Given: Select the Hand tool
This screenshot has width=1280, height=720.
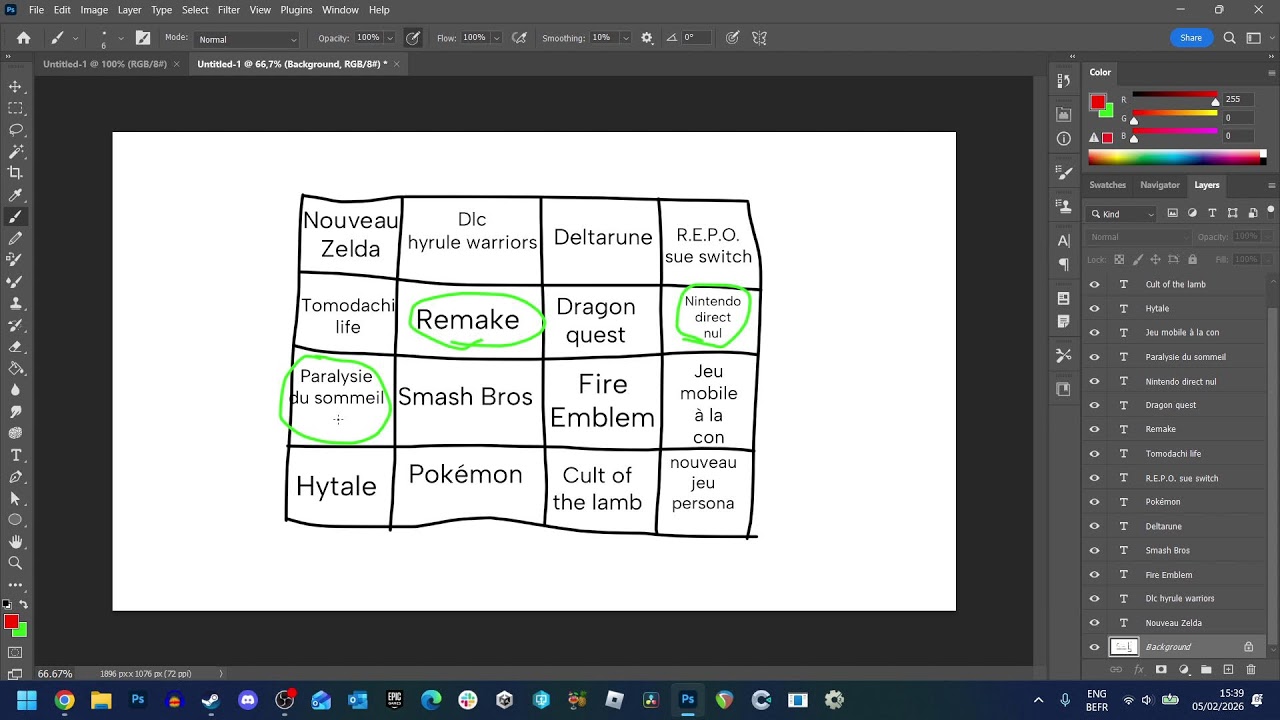Looking at the screenshot, I should tap(15, 541).
